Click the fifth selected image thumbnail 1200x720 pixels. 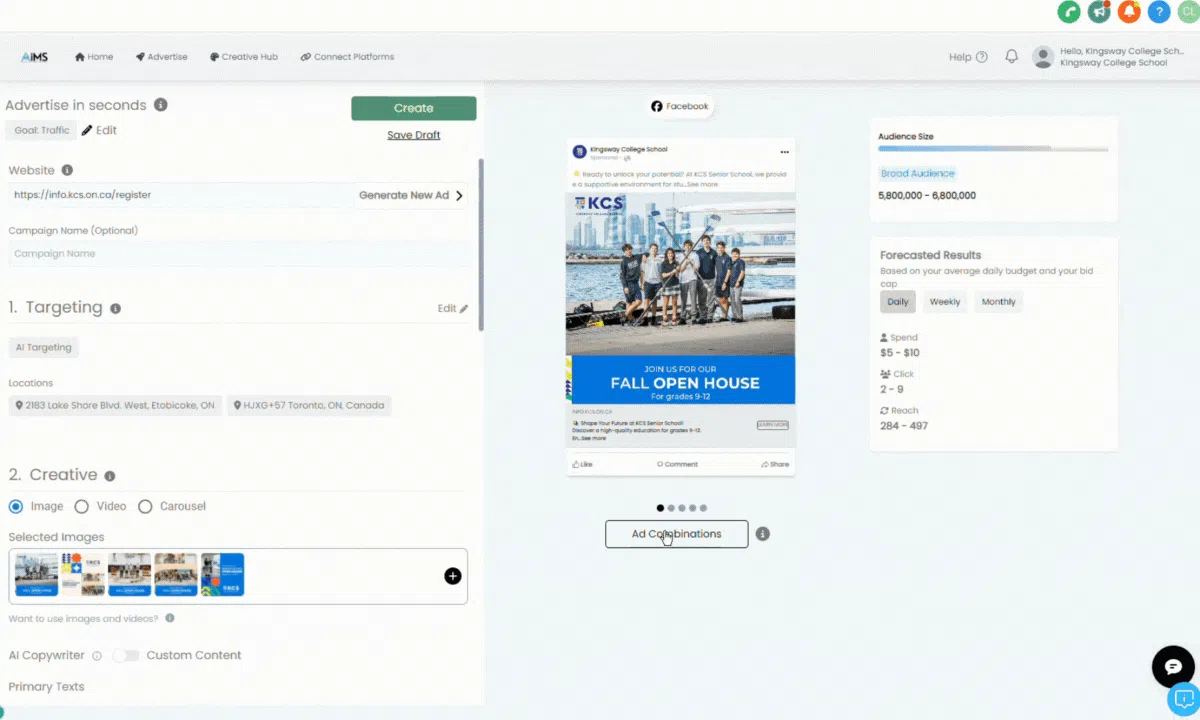tap(222, 574)
